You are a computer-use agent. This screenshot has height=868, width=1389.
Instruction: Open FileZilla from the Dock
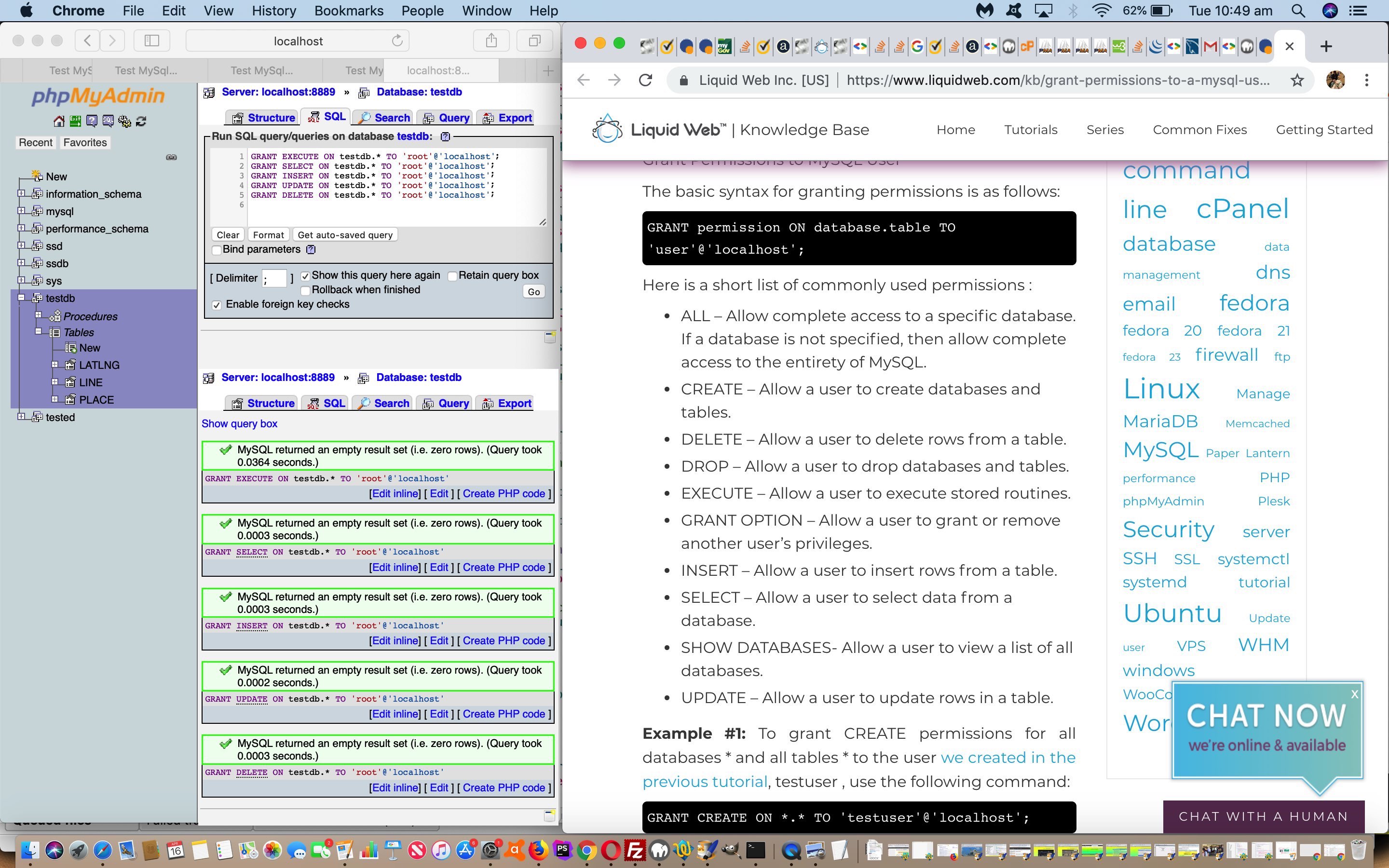pos(635,850)
